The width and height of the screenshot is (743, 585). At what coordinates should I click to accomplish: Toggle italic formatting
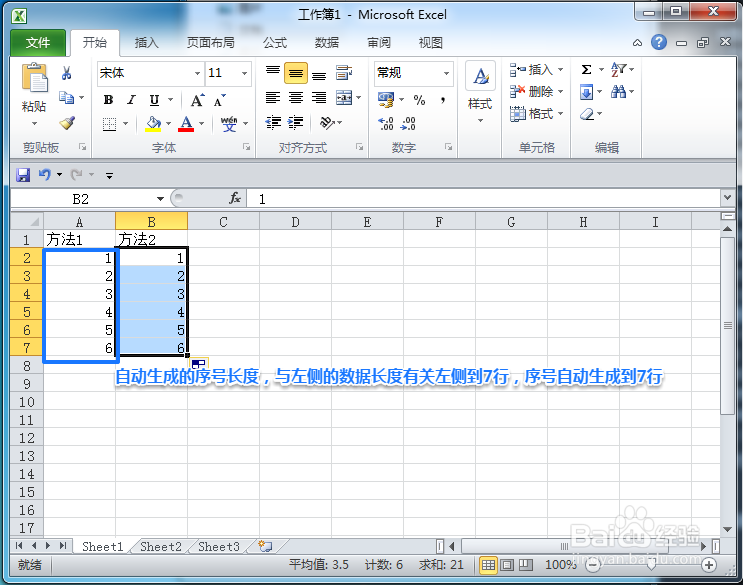(132, 100)
